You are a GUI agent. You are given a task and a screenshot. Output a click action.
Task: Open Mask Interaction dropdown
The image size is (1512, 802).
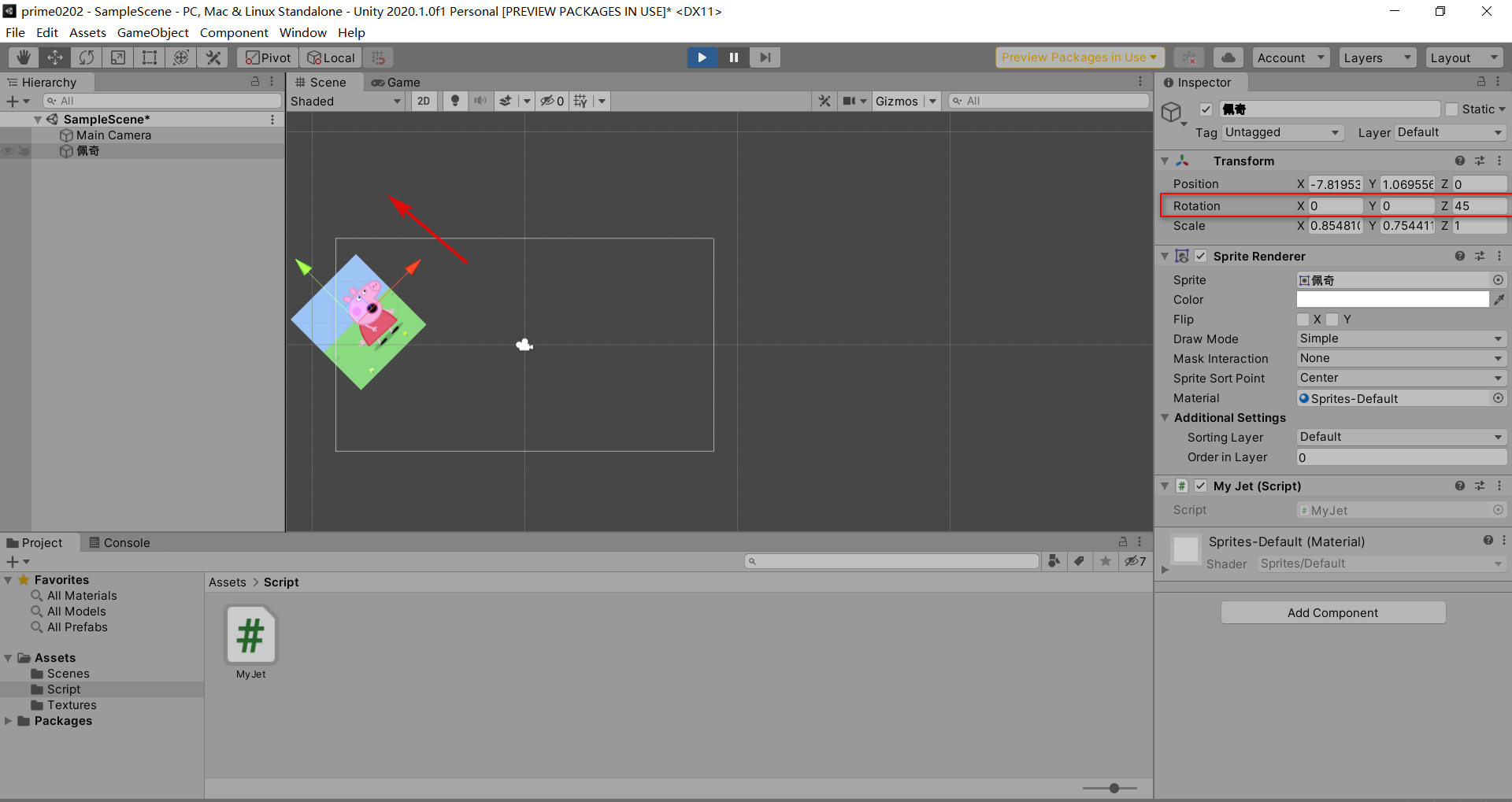click(x=1401, y=358)
